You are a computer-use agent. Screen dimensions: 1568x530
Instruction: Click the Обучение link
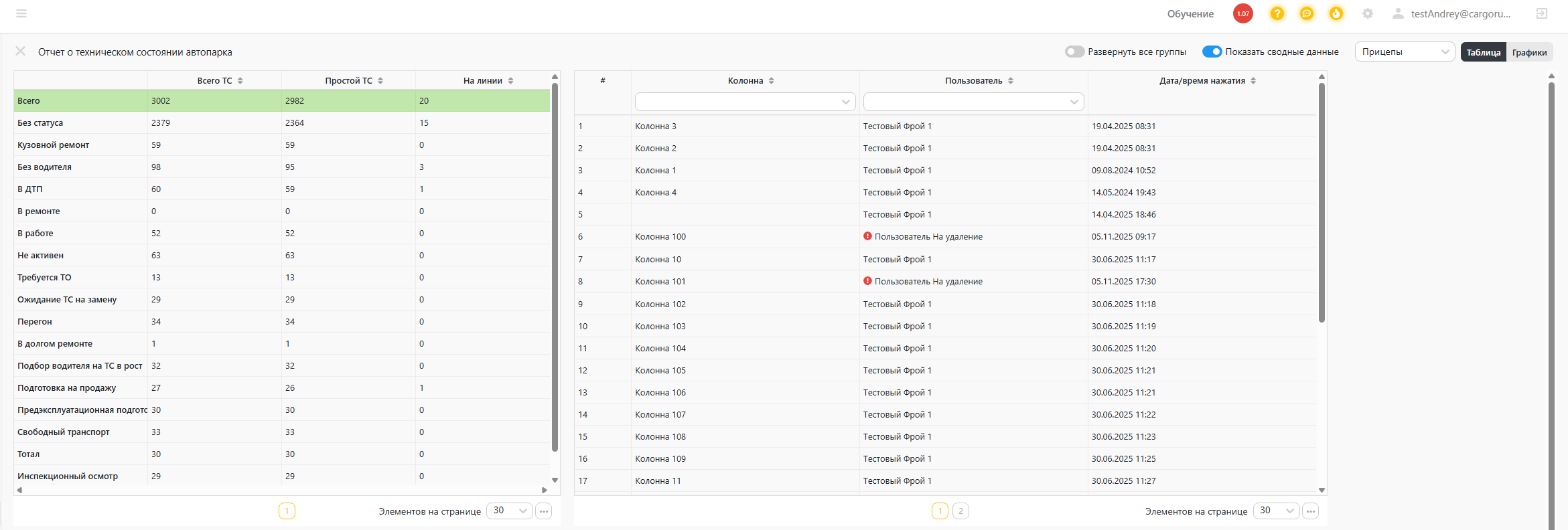point(1190,13)
